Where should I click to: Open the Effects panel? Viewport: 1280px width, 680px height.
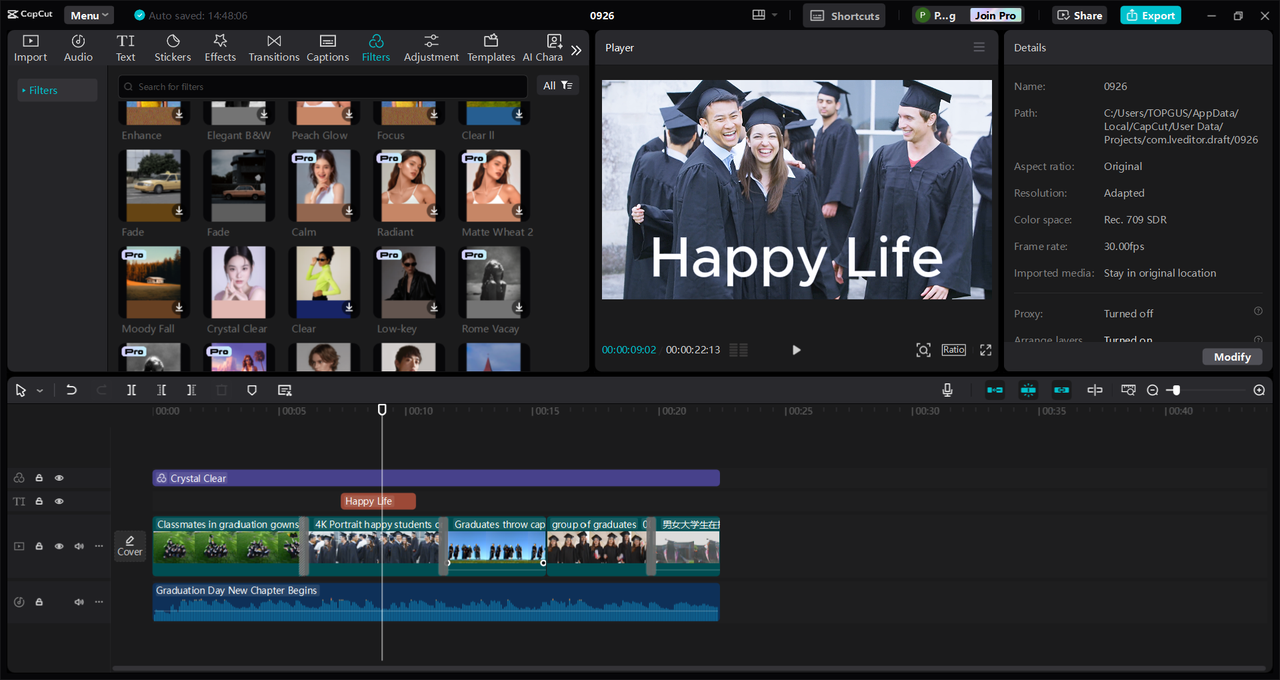click(x=220, y=48)
